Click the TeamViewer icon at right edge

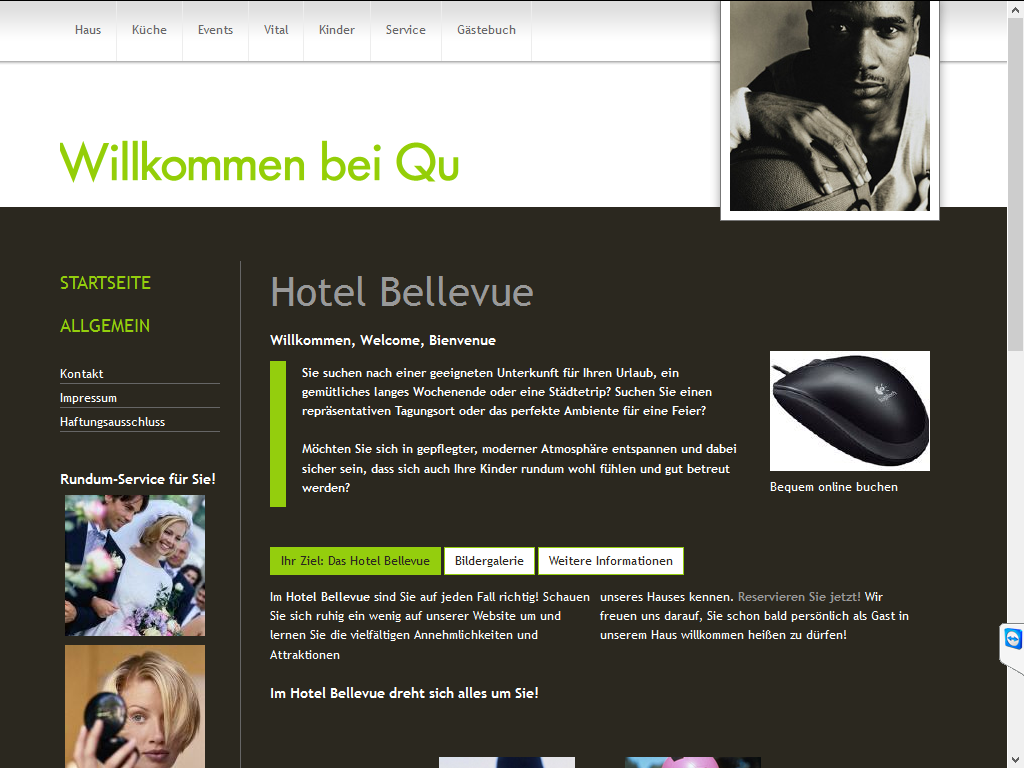tap(1013, 639)
